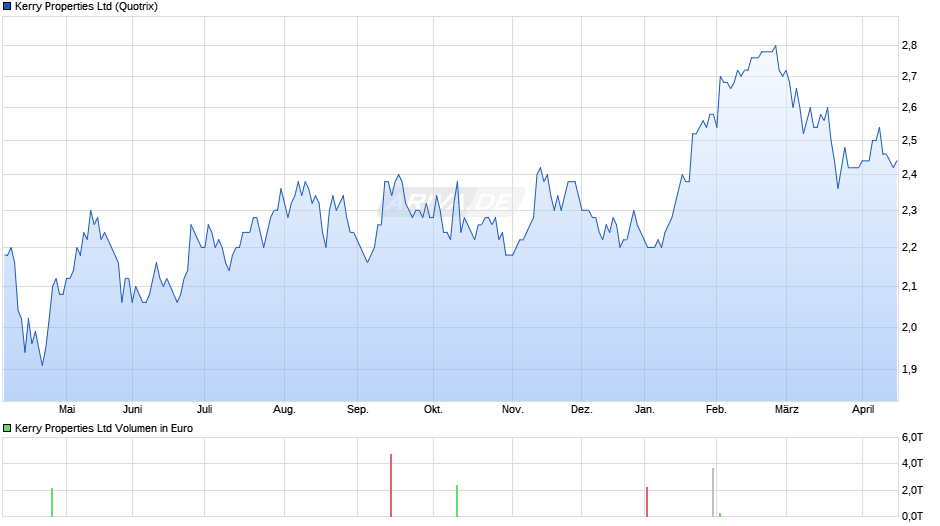Click the tall red volume bar in September
The width and height of the screenshot is (940, 526).
[391, 485]
